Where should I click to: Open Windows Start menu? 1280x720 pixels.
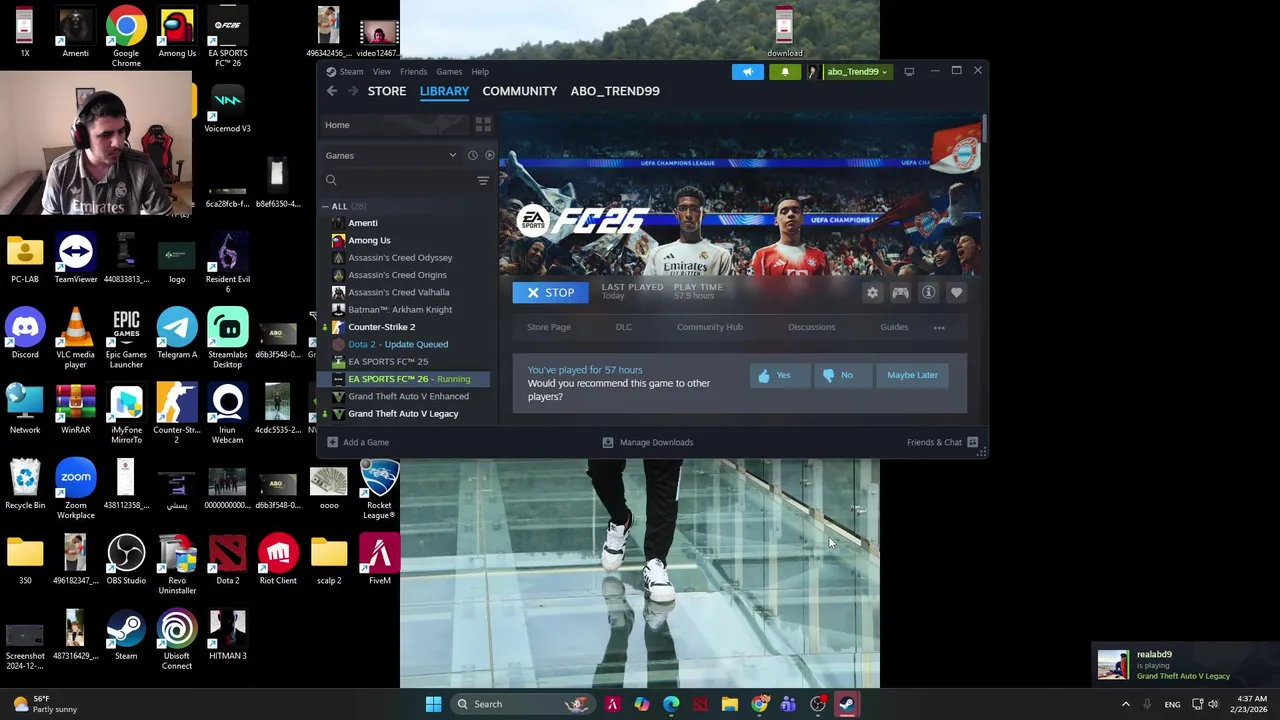click(433, 704)
